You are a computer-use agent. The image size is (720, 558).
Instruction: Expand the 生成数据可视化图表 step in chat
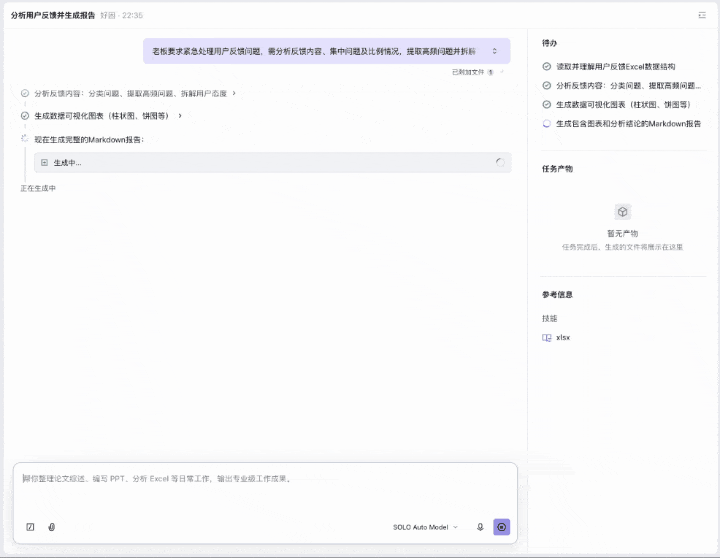[180, 116]
